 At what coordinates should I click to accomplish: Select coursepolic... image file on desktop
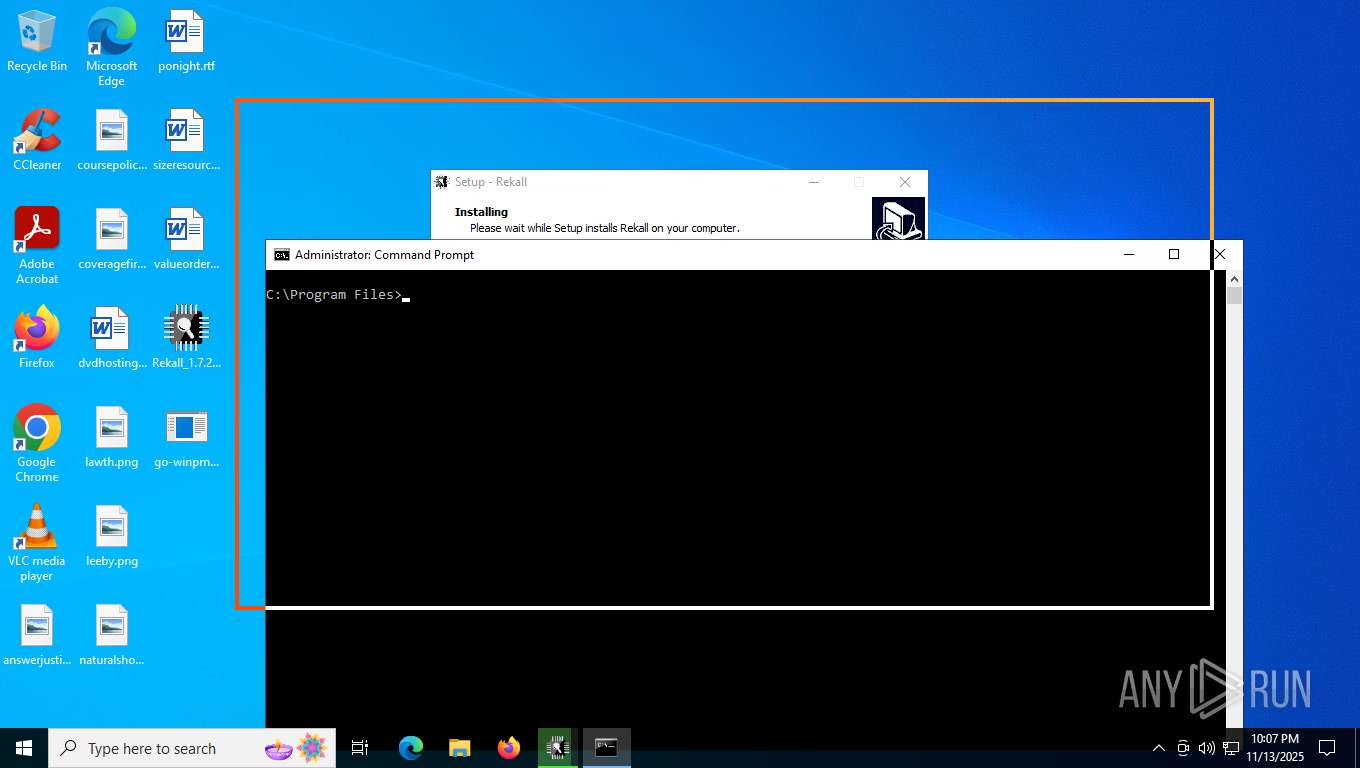tap(111, 140)
